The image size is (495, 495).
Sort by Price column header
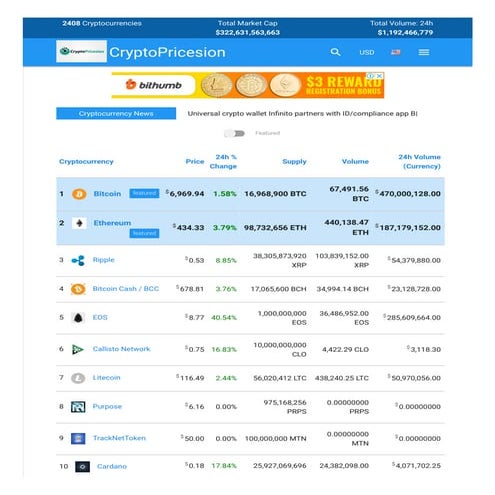195,161
